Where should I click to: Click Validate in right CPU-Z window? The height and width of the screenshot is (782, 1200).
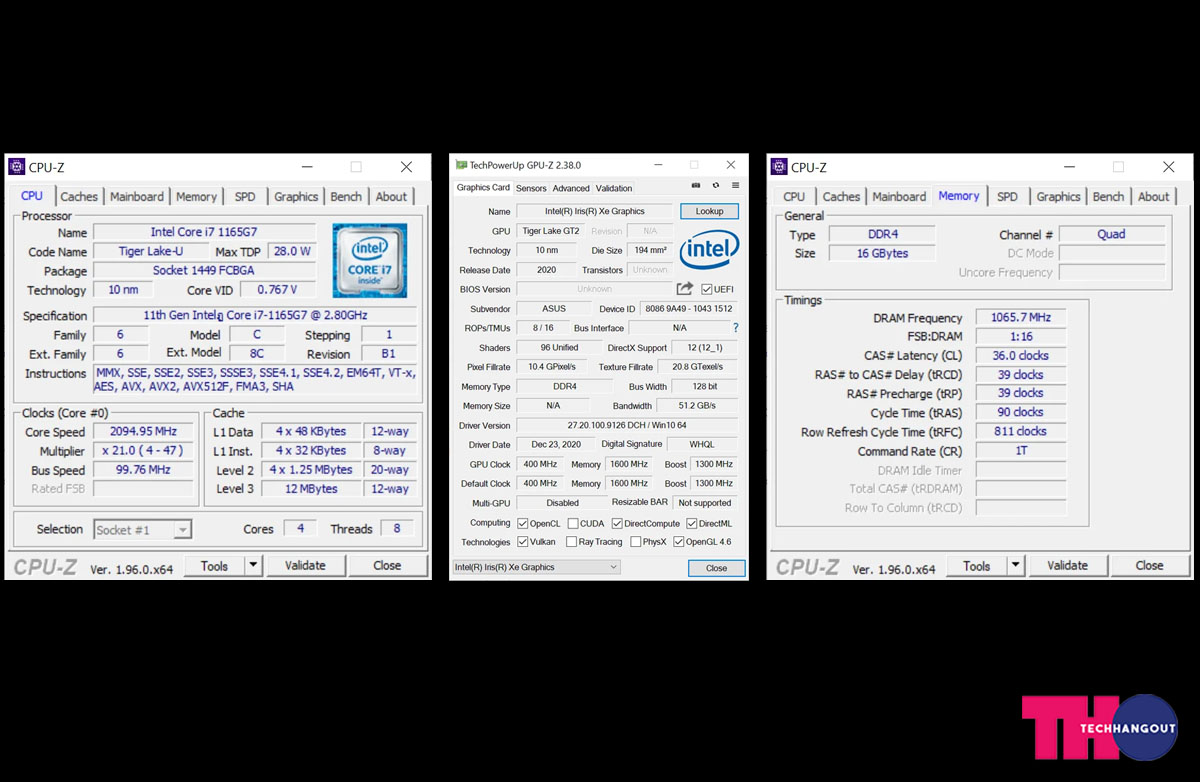pyautogui.click(x=1067, y=566)
